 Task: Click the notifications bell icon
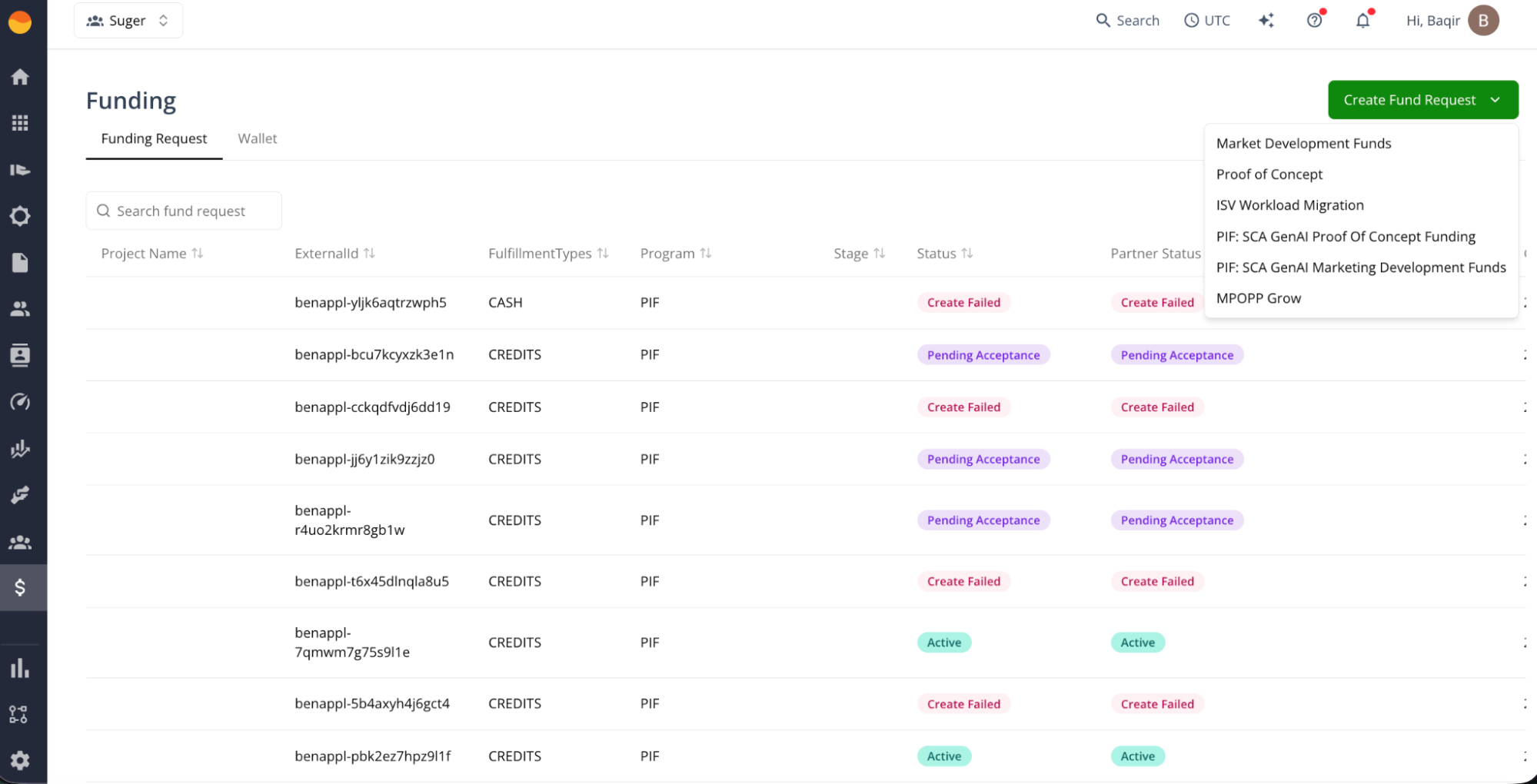tap(1362, 21)
